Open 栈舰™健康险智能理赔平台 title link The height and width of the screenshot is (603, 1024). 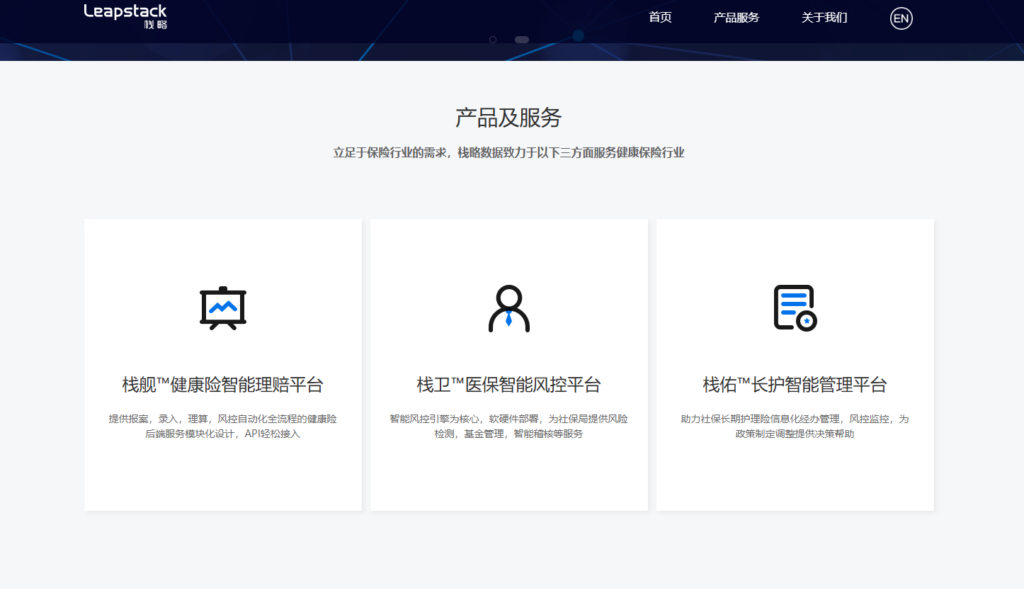[x=223, y=385]
